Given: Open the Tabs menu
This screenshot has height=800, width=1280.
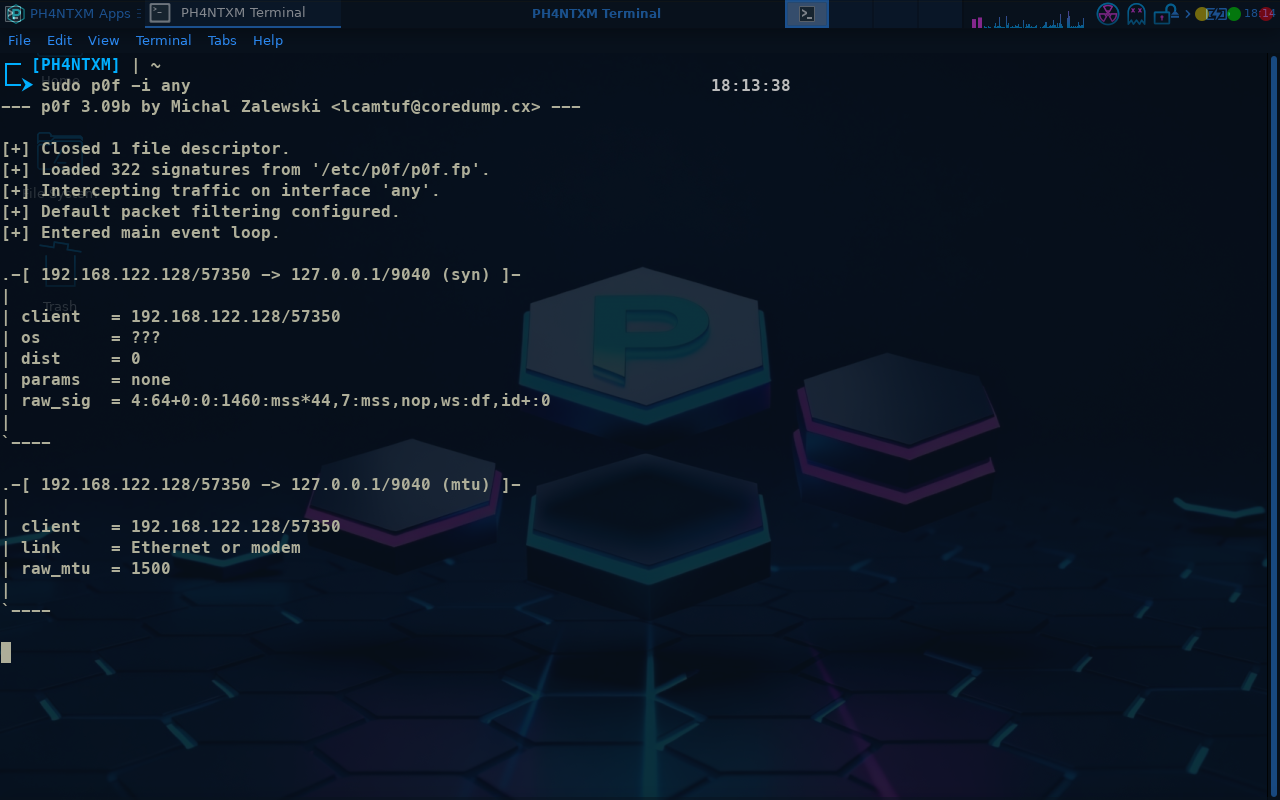Looking at the screenshot, I should (222, 41).
